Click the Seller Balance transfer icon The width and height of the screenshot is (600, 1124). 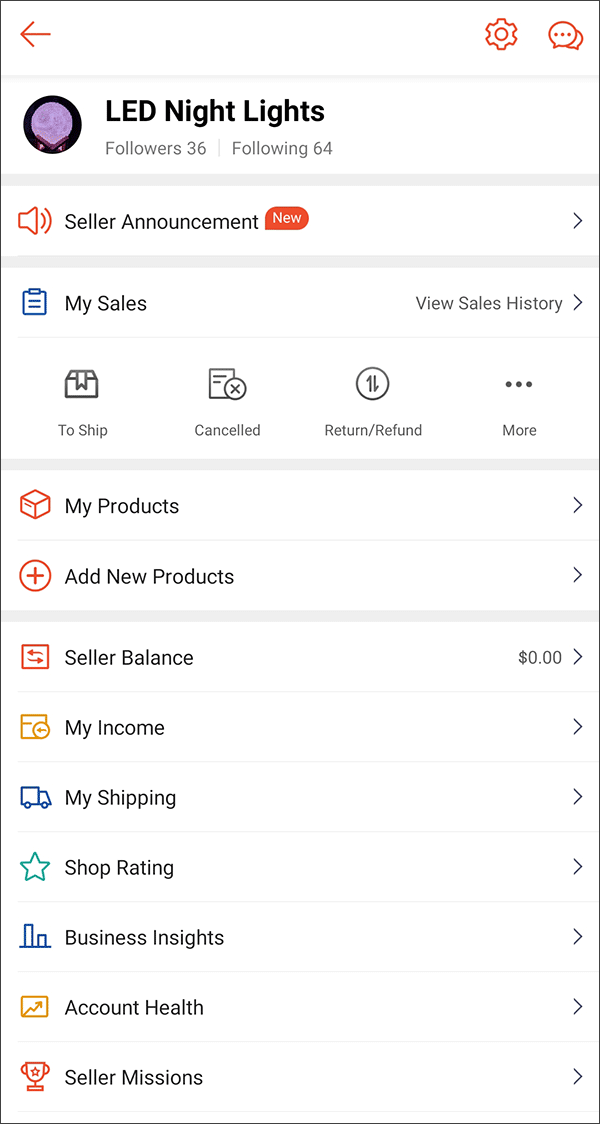tap(35, 657)
